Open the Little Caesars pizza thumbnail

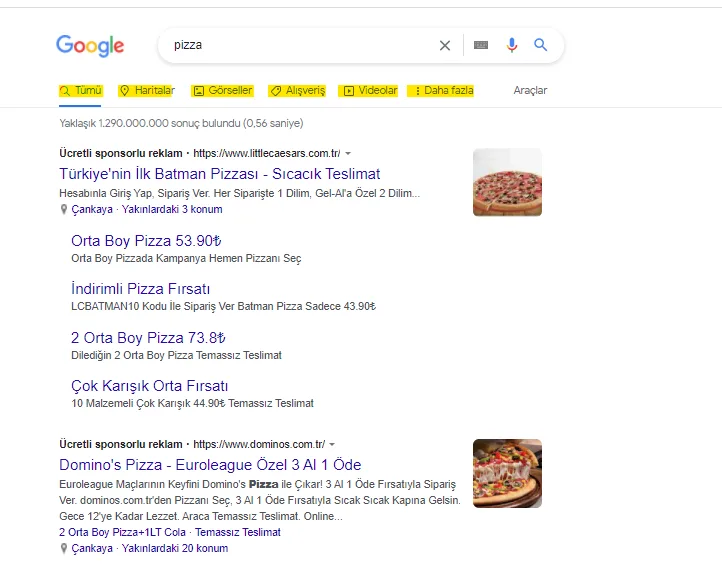pos(507,182)
